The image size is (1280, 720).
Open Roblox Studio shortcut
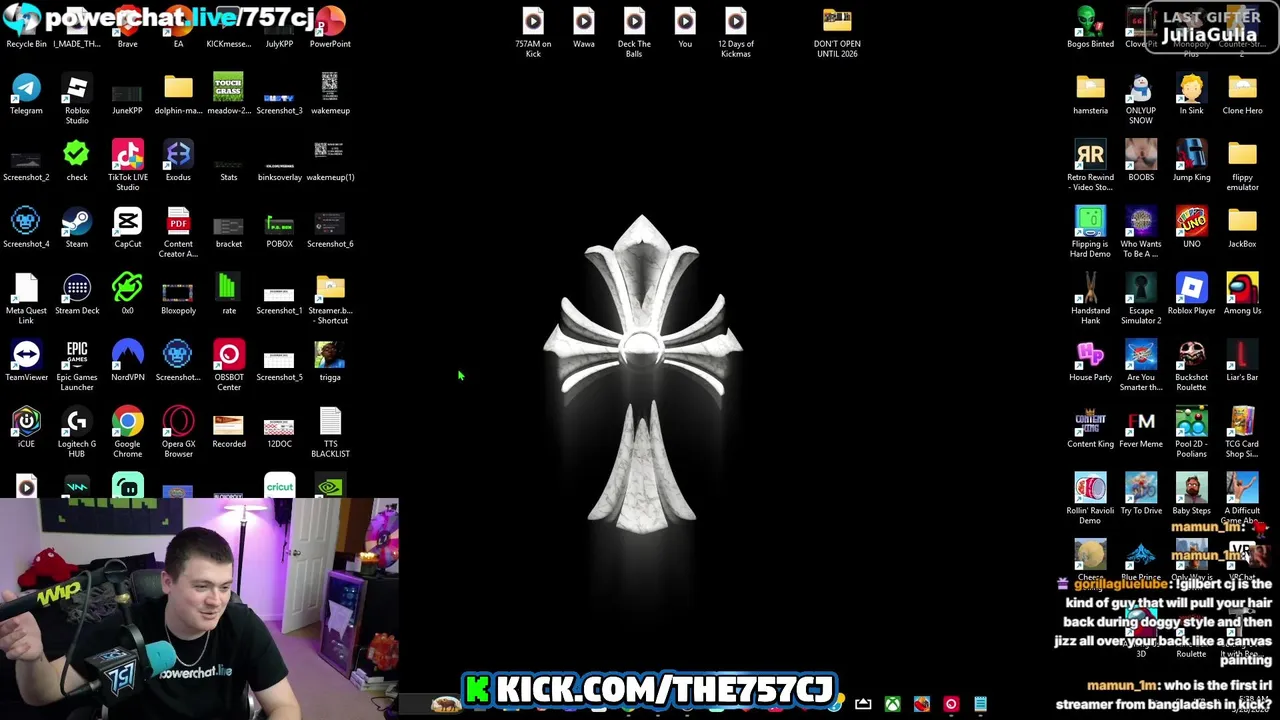tap(77, 99)
